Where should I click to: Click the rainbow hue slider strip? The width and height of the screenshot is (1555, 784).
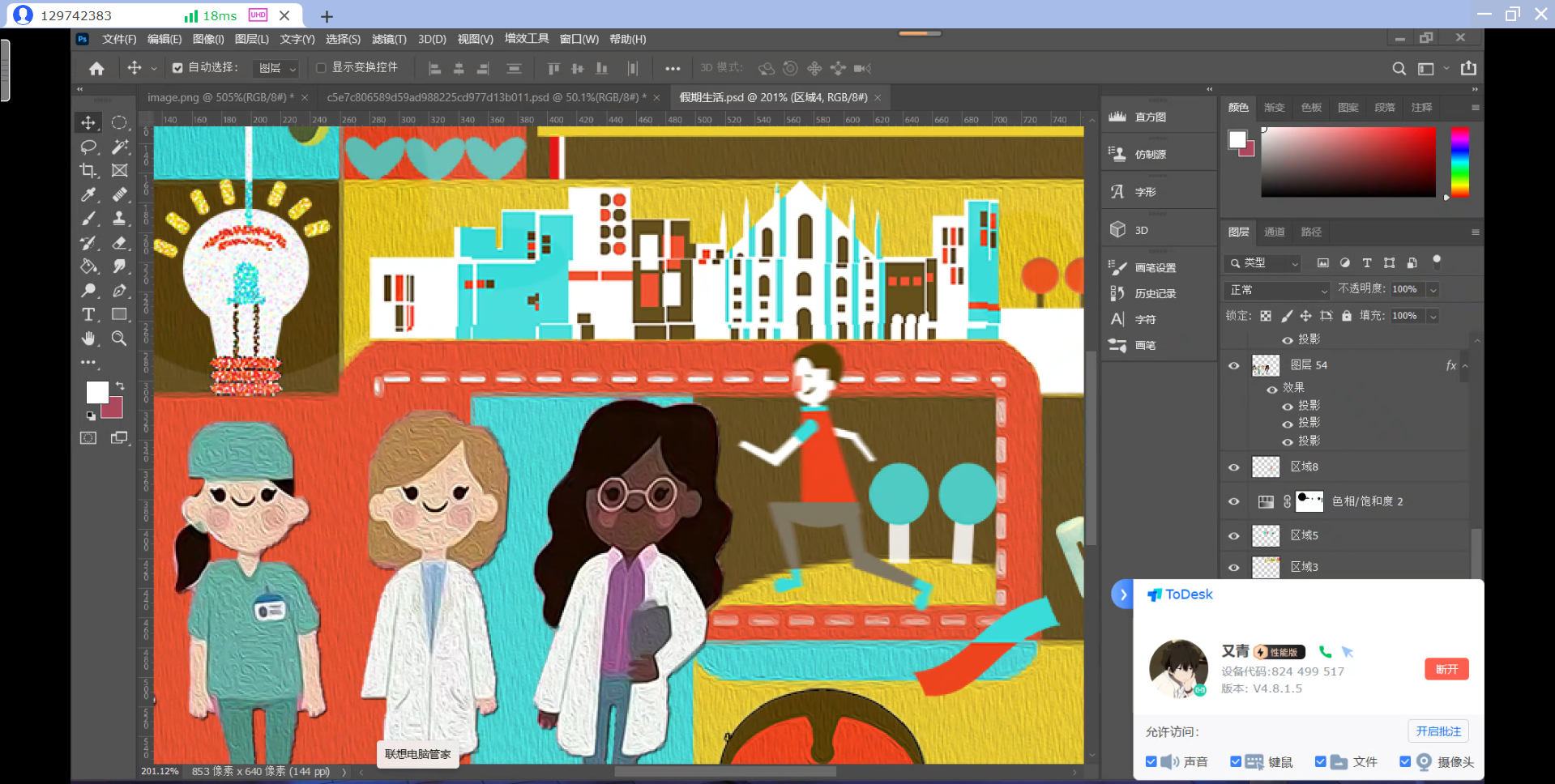1459,162
